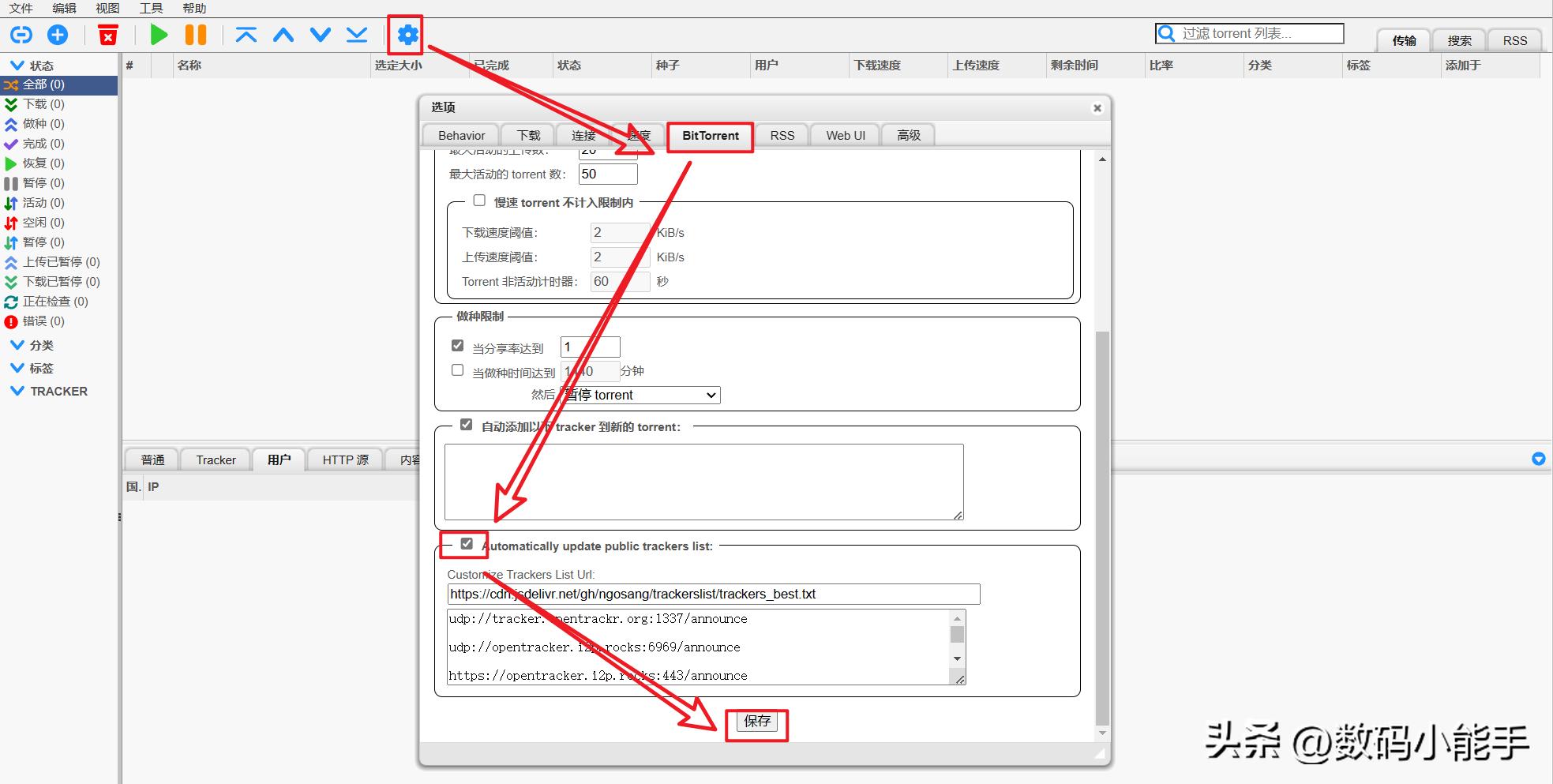1553x784 pixels.
Task: Click the add torrent link icon
Action: pyautogui.click(x=21, y=35)
